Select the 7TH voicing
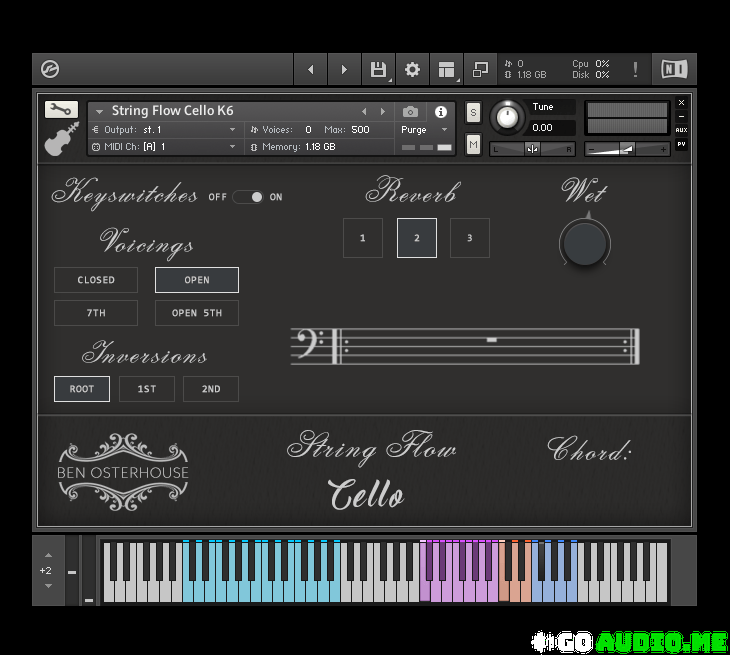The width and height of the screenshot is (730, 655). click(96, 313)
